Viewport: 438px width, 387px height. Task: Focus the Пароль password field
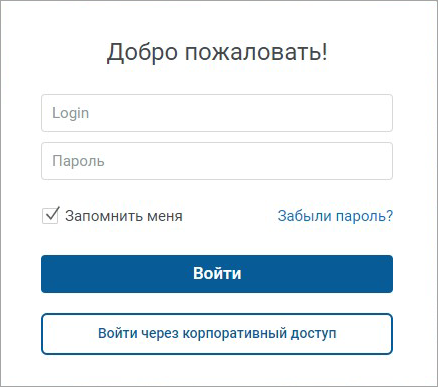(x=217, y=161)
